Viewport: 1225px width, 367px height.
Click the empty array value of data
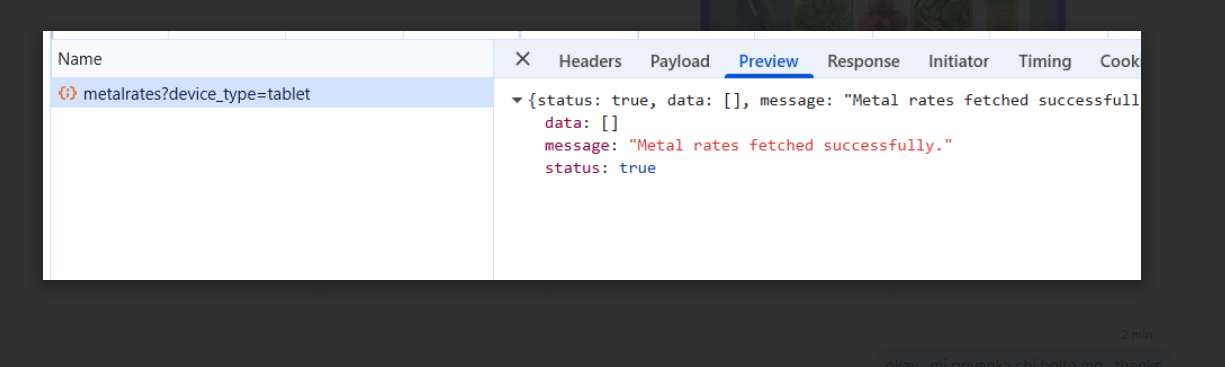tap(609, 123)
